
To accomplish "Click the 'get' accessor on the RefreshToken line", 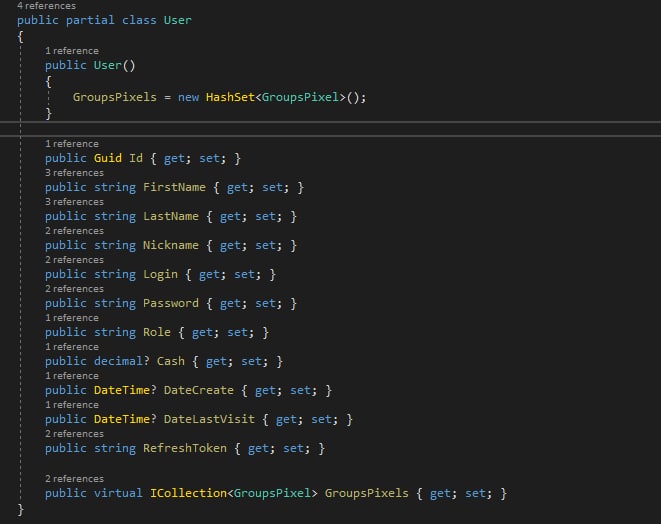I will pyautogui.click(x=258, y=449).
